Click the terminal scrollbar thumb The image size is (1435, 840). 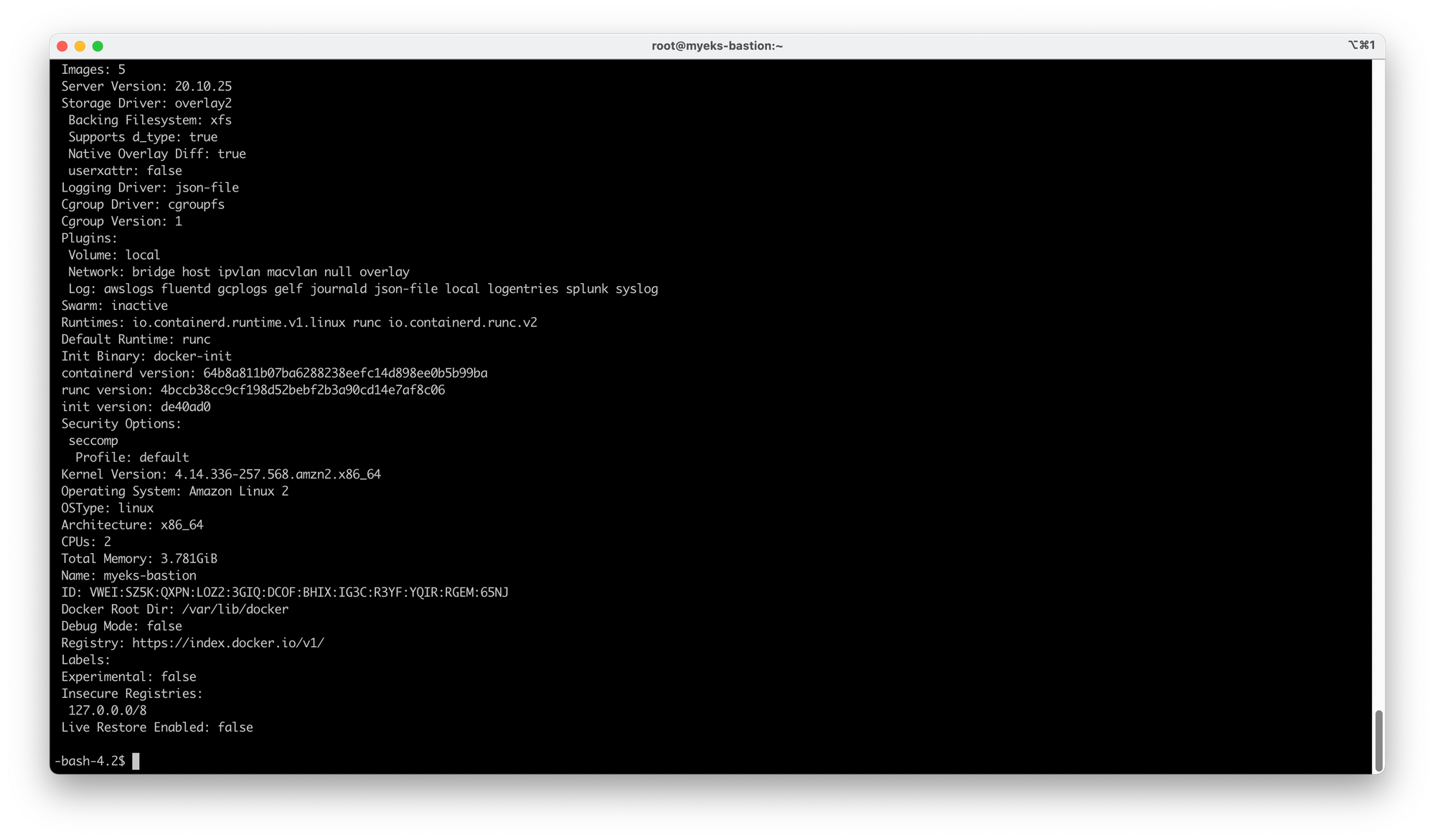(x=1378, y=741)
